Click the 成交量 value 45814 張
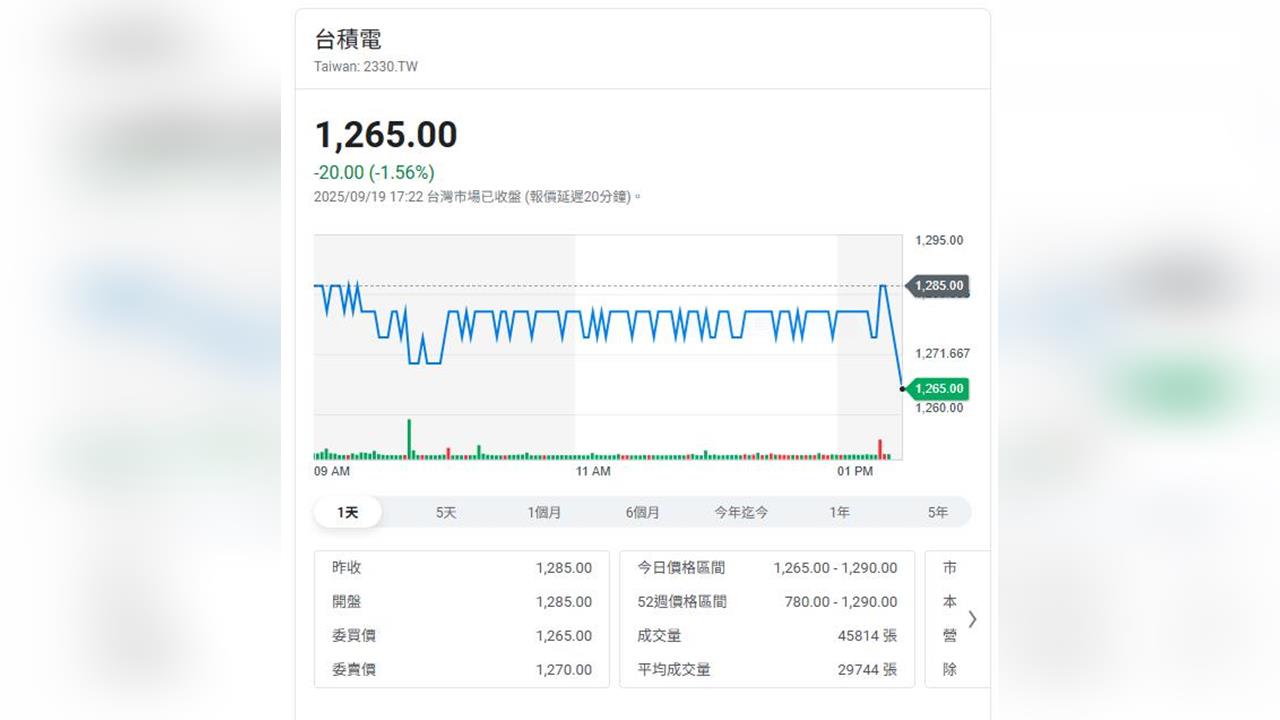Viewport: 1280px width, 720px height. [x=867, y=636]
